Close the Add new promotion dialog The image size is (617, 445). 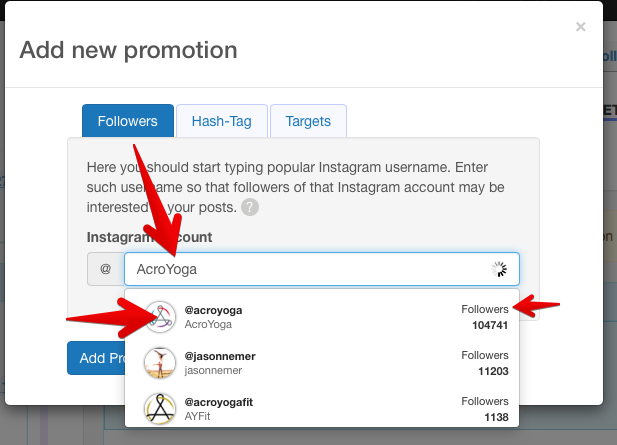[580, 27]
